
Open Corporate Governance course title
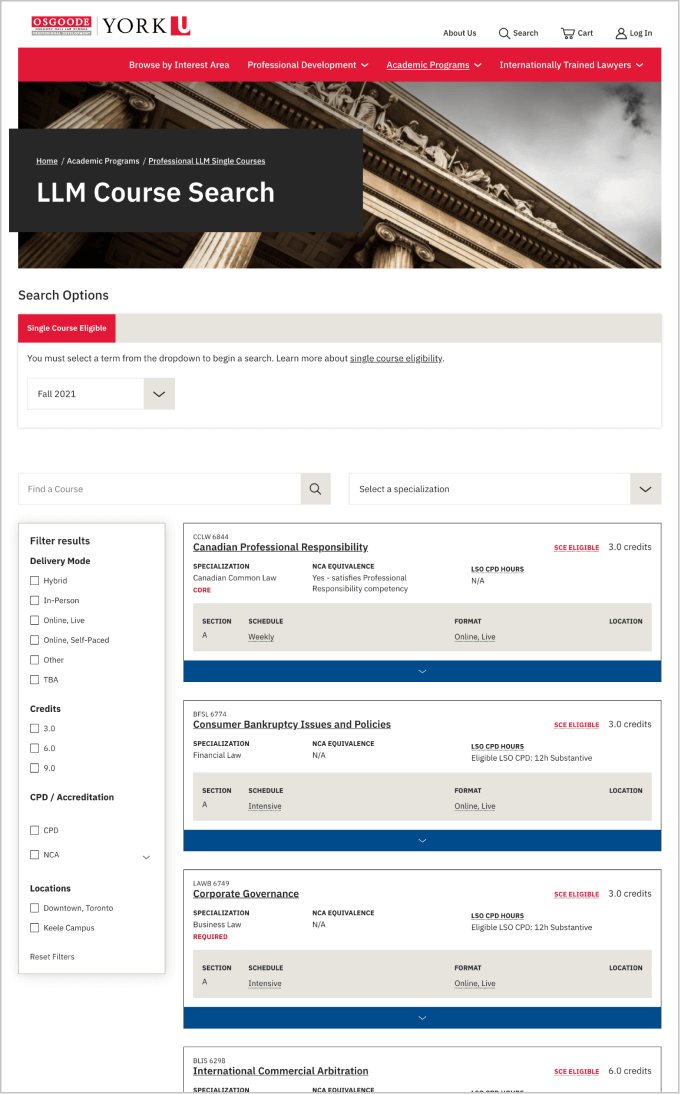(245, 894)
